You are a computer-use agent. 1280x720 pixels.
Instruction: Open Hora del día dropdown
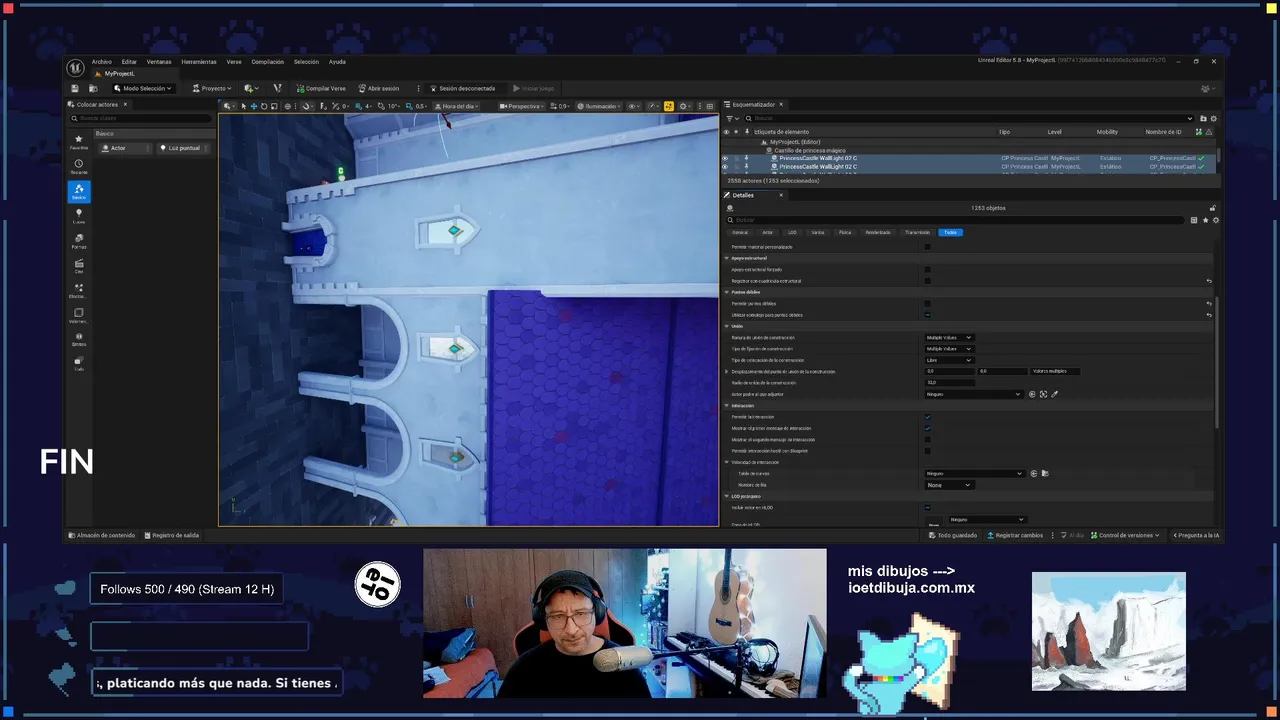coord(456,106)
